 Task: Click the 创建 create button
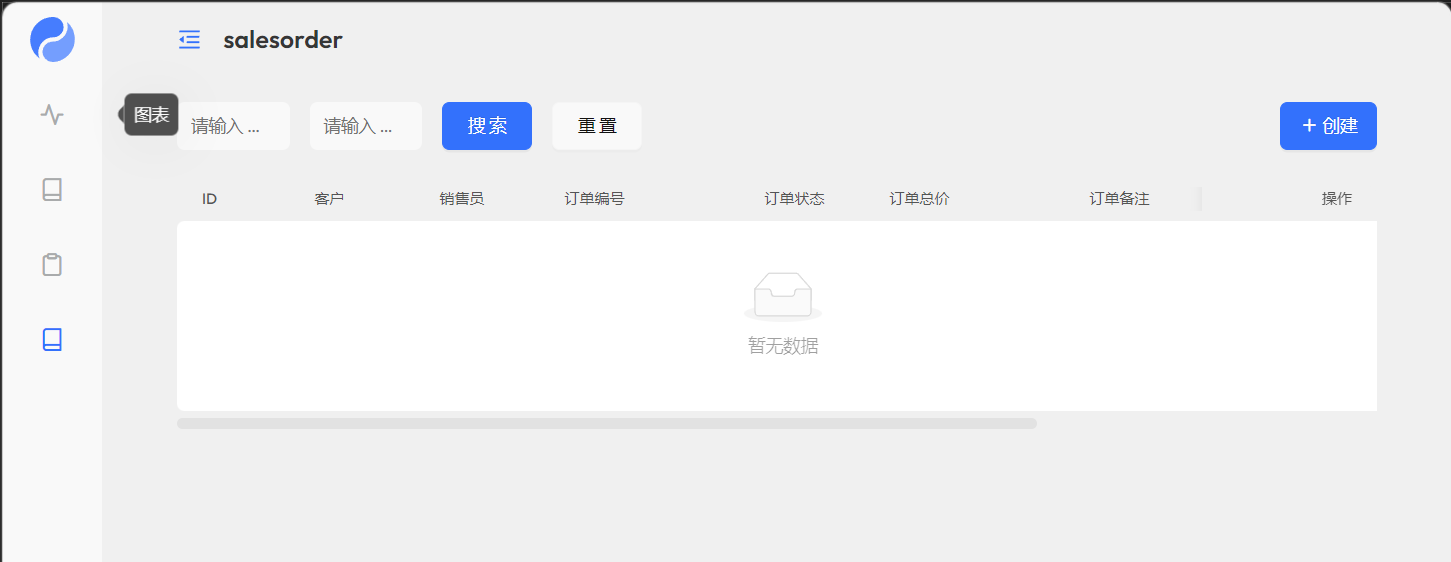(1328, 126)
